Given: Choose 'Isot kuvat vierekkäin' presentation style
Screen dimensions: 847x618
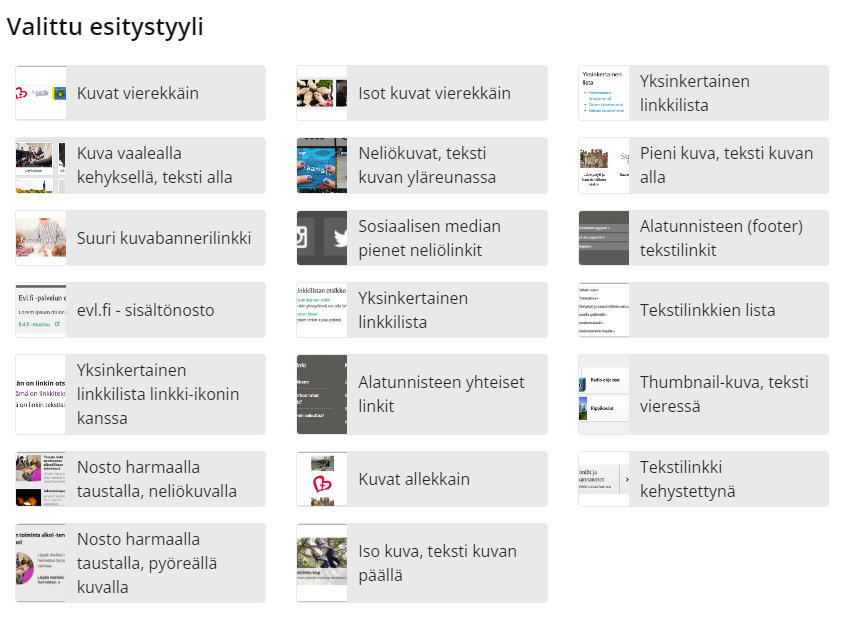Looking at the screenshot, I should 422,93.
